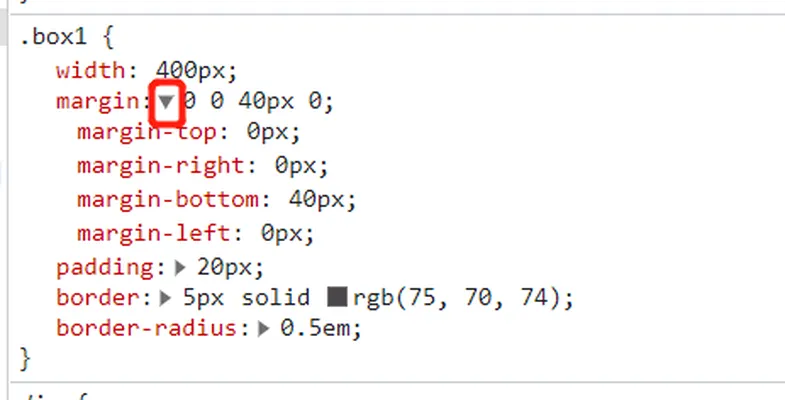Collapse the margin shorthand triangle
This screenshot has width=785, height=400.
166,102
